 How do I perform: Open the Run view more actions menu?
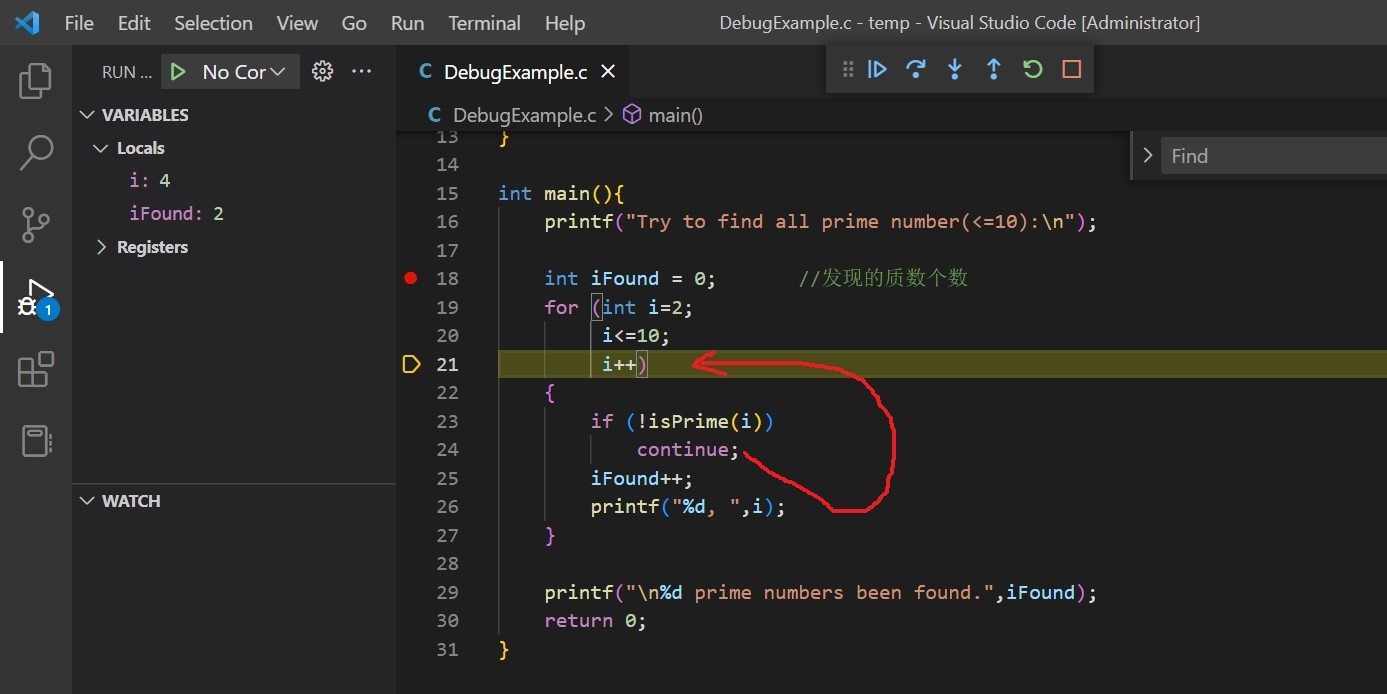click(x=362, y=71)
